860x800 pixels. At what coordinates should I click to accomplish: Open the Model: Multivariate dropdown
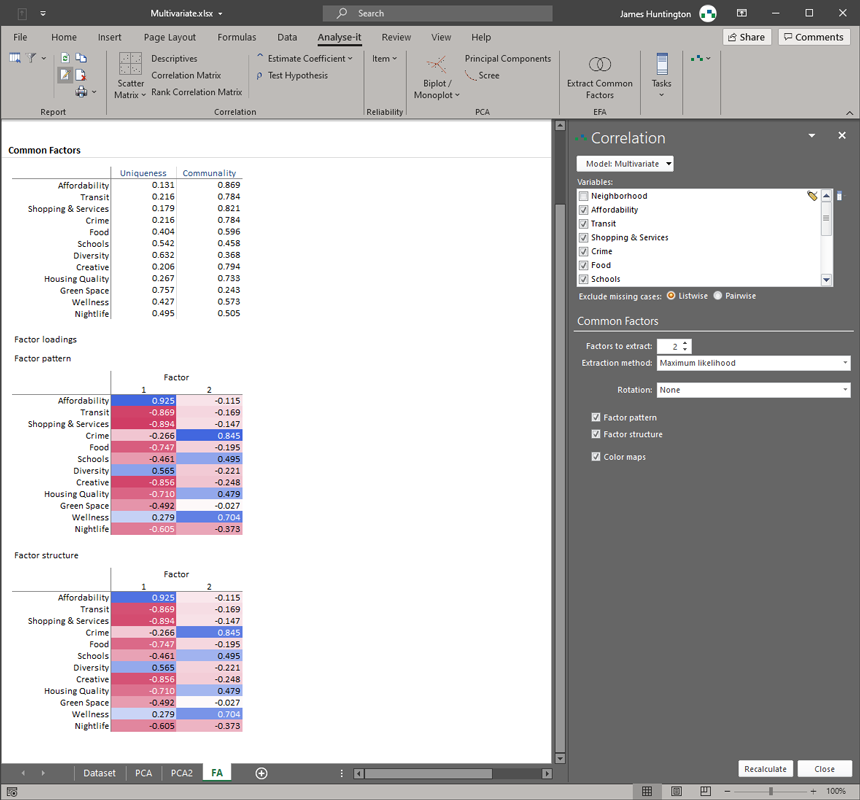point(625,163)
